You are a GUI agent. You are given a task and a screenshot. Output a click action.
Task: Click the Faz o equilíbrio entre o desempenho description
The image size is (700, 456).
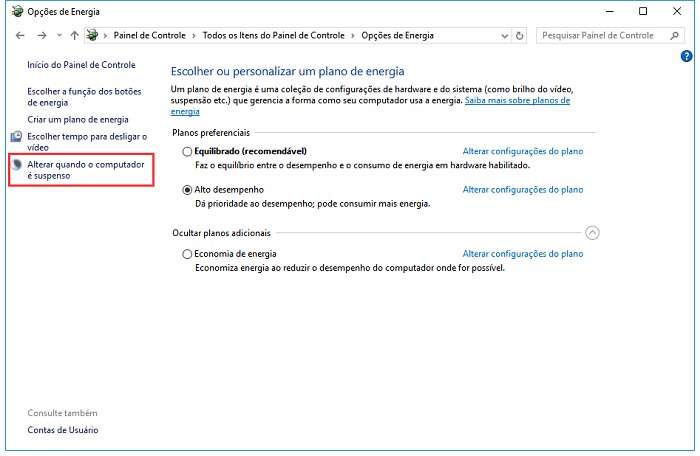(362, 165)
